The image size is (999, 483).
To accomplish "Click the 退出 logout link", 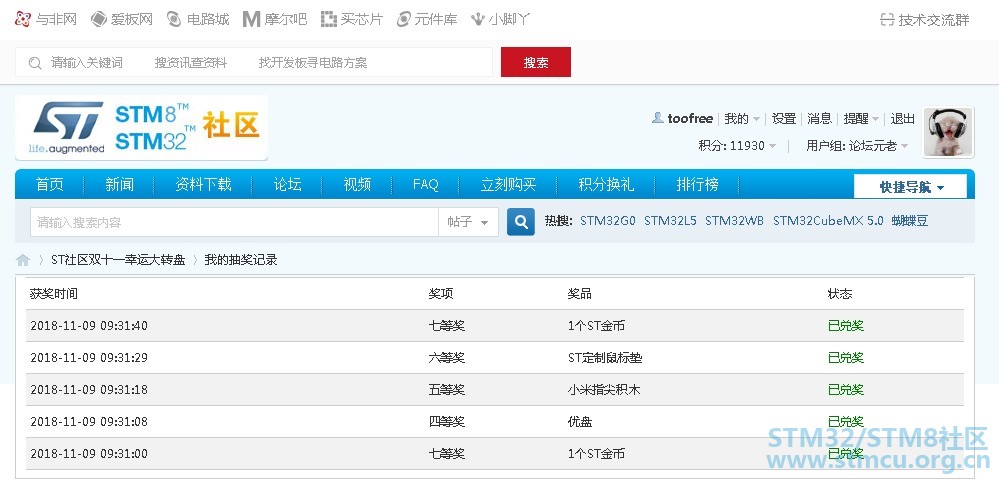I will 902,119.
